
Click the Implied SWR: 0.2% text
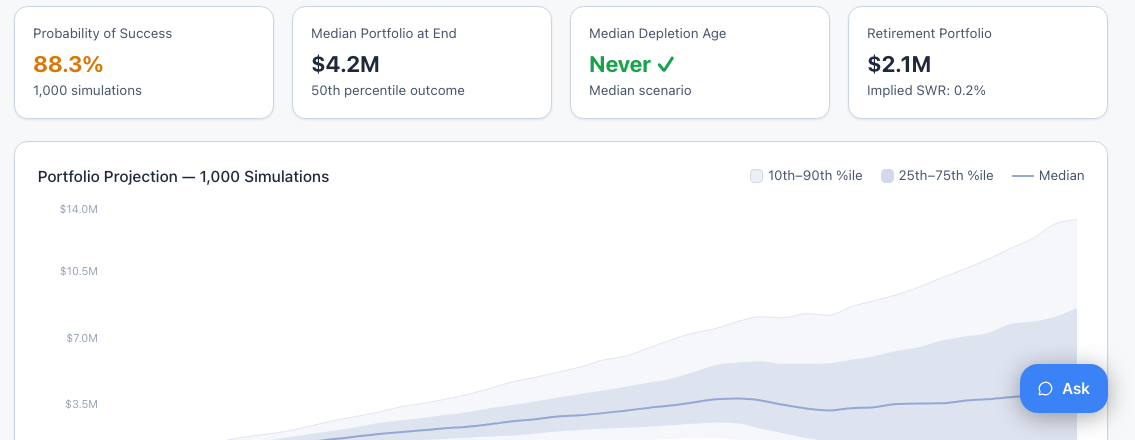[927, 90]
